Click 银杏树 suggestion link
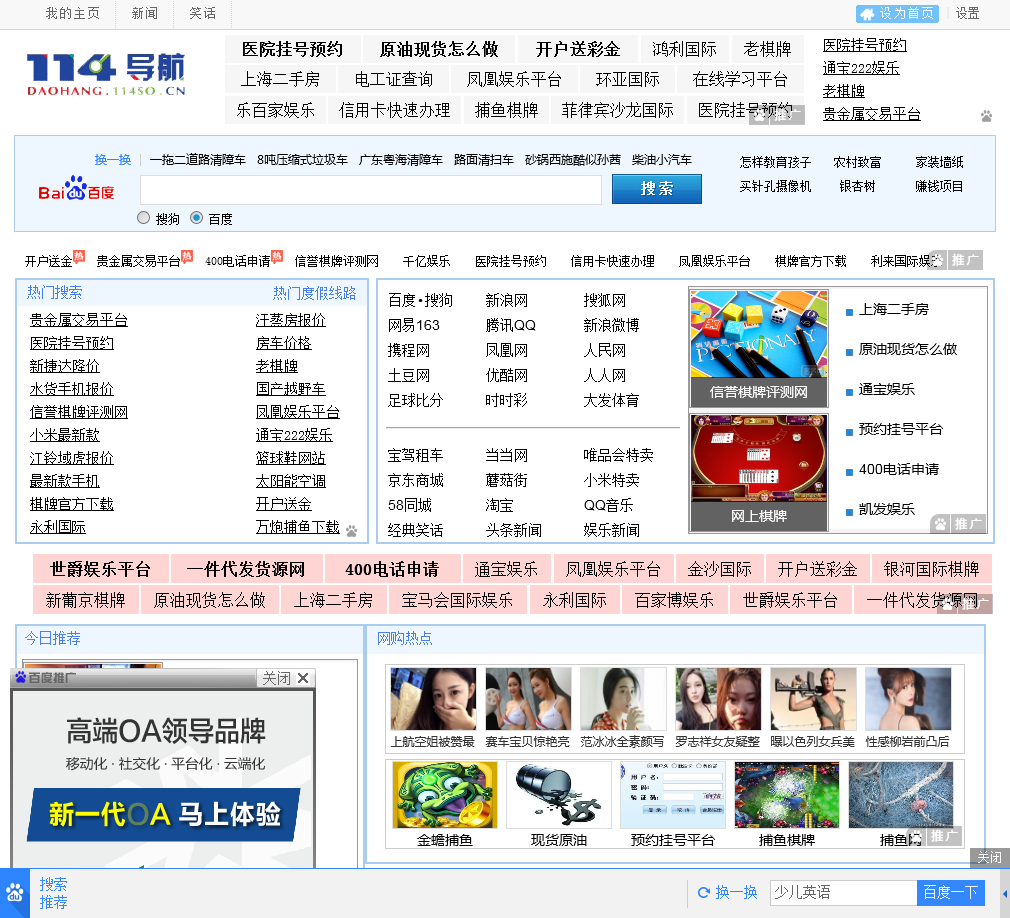The width and height of the screenshot is (1010, 918). pos(857,186)
